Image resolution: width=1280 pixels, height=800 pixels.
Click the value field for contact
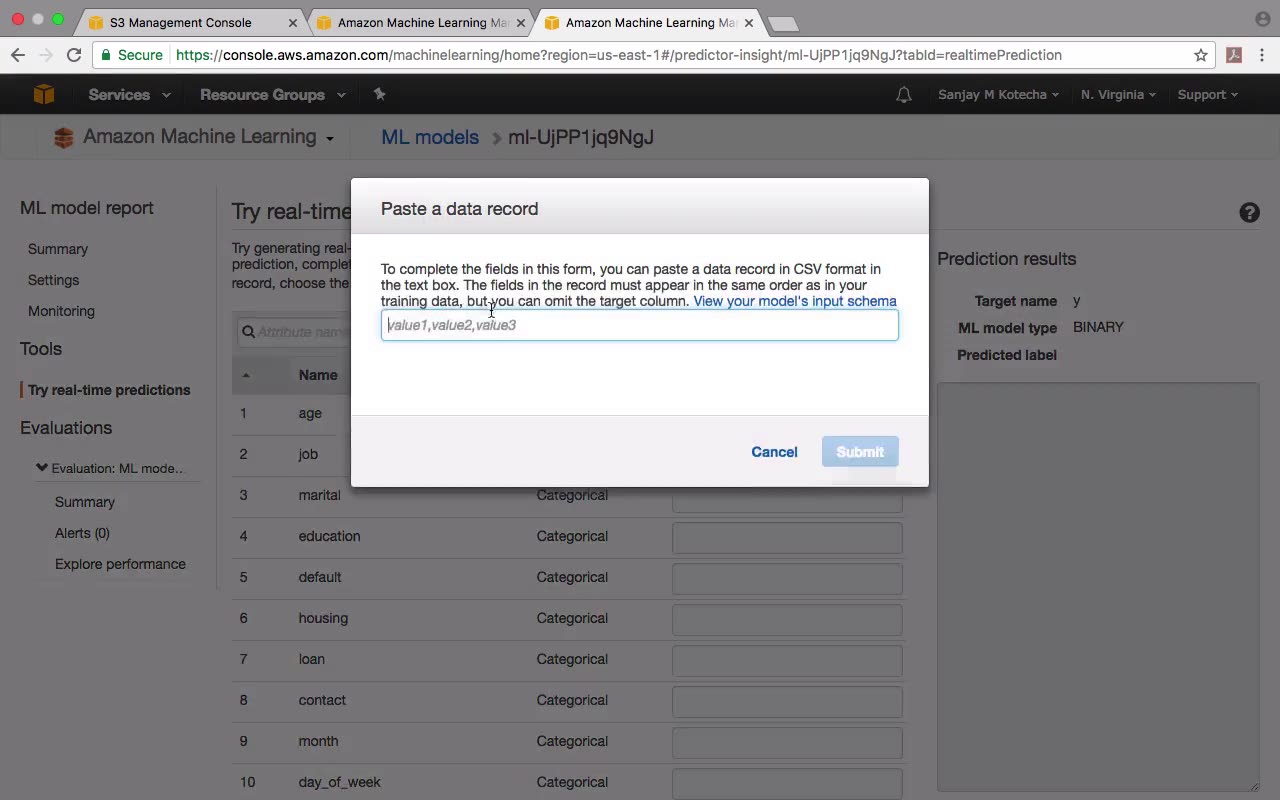click(x=787, y=701)
